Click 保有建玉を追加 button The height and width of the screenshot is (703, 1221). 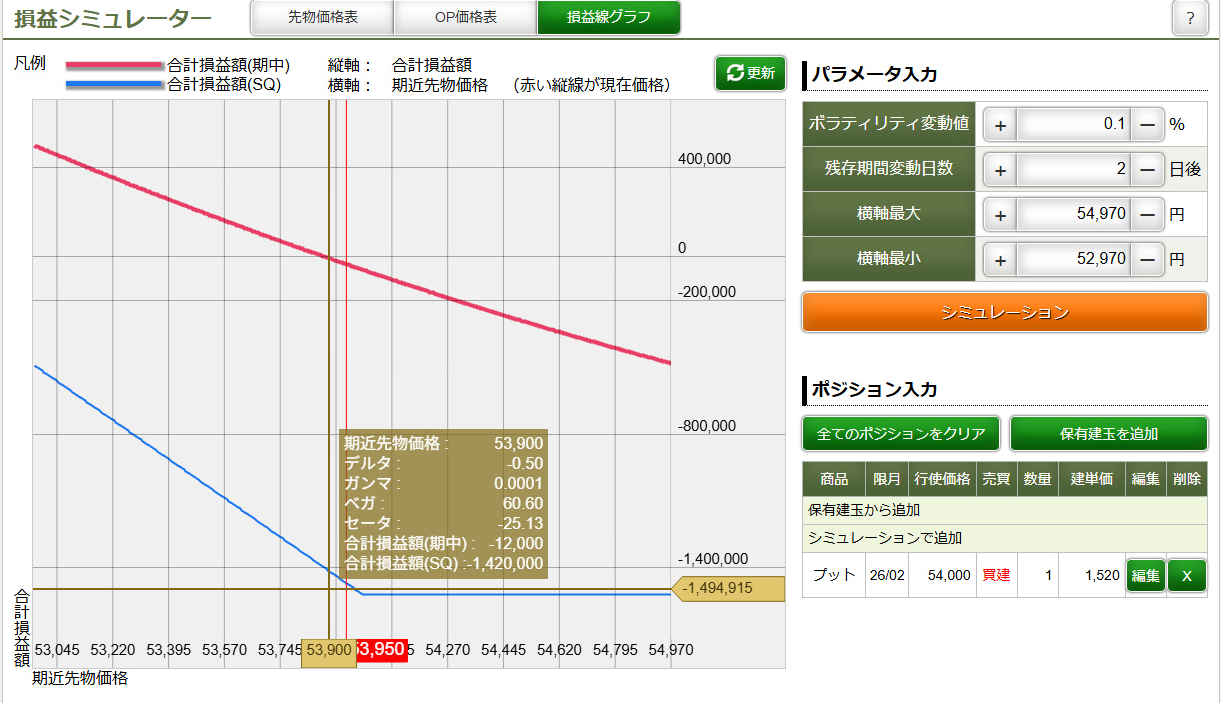pyautogui.click(x=1108, y=434)
